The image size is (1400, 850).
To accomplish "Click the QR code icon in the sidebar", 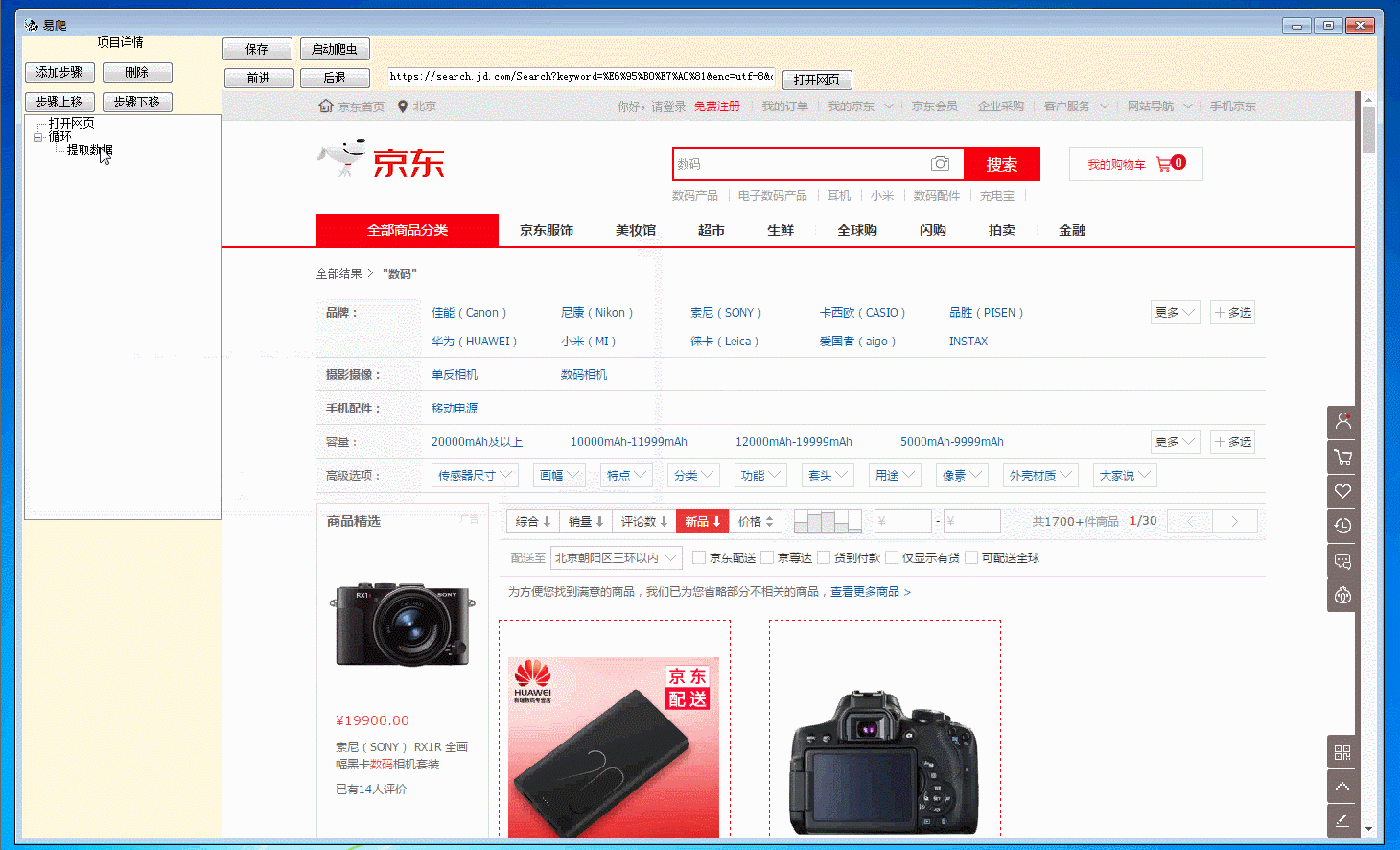I will [1342, 752].
